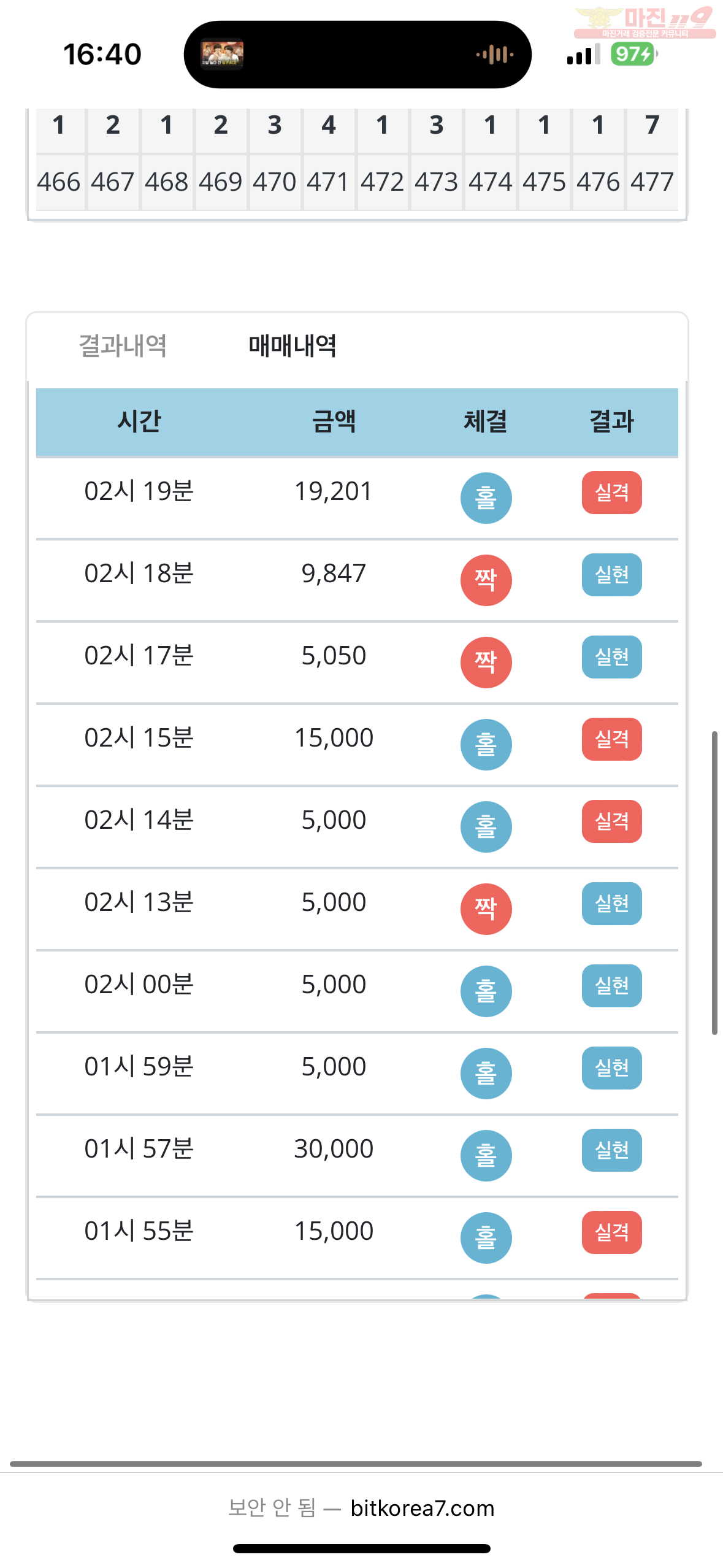Tap the 짝 badge for 02시 18분

click(x=486, y=580)
